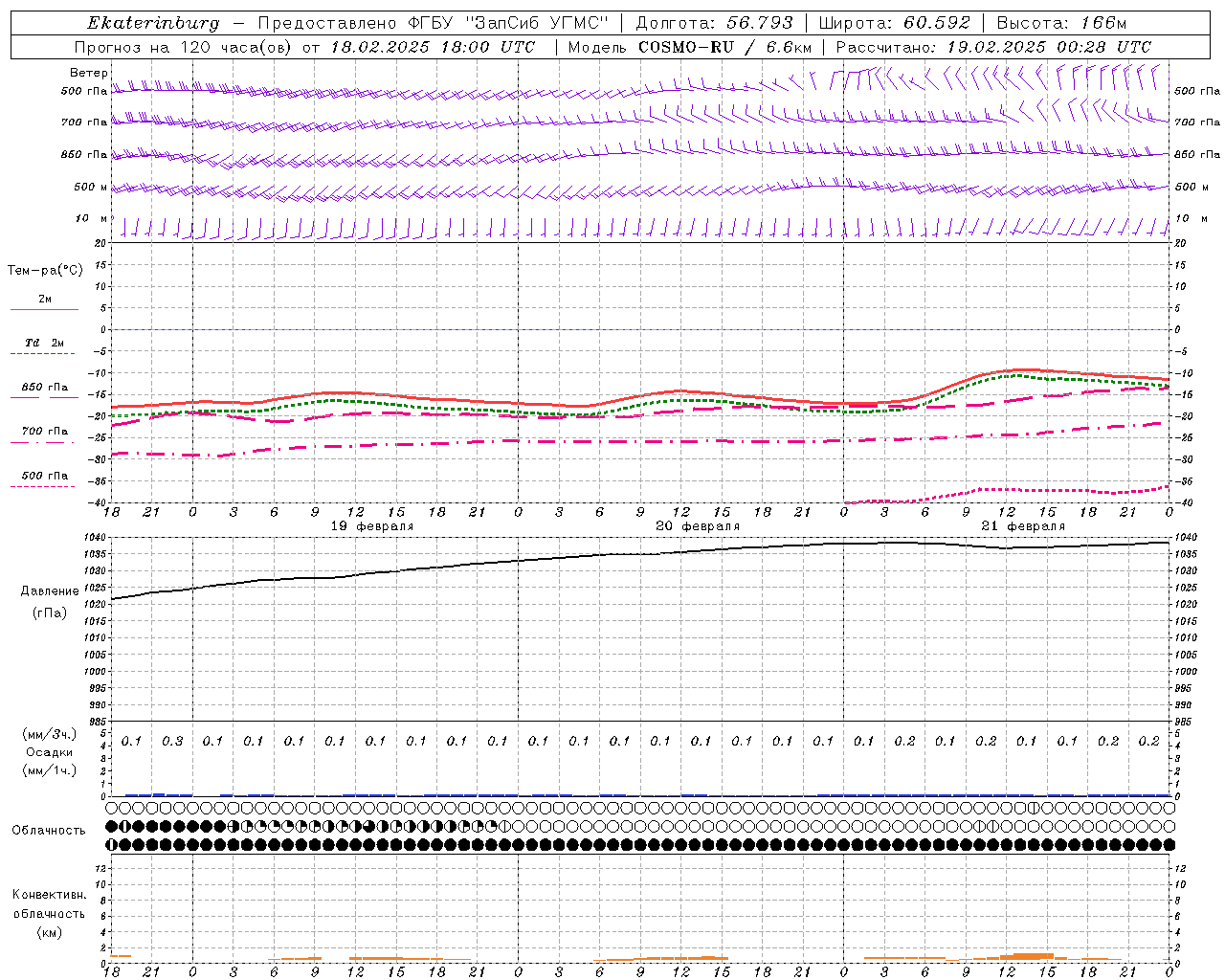Click the dash-dot line sample under 700 гПа legend
The width and height of the screenshot is (1225, 980).
(x=43, y=442)
